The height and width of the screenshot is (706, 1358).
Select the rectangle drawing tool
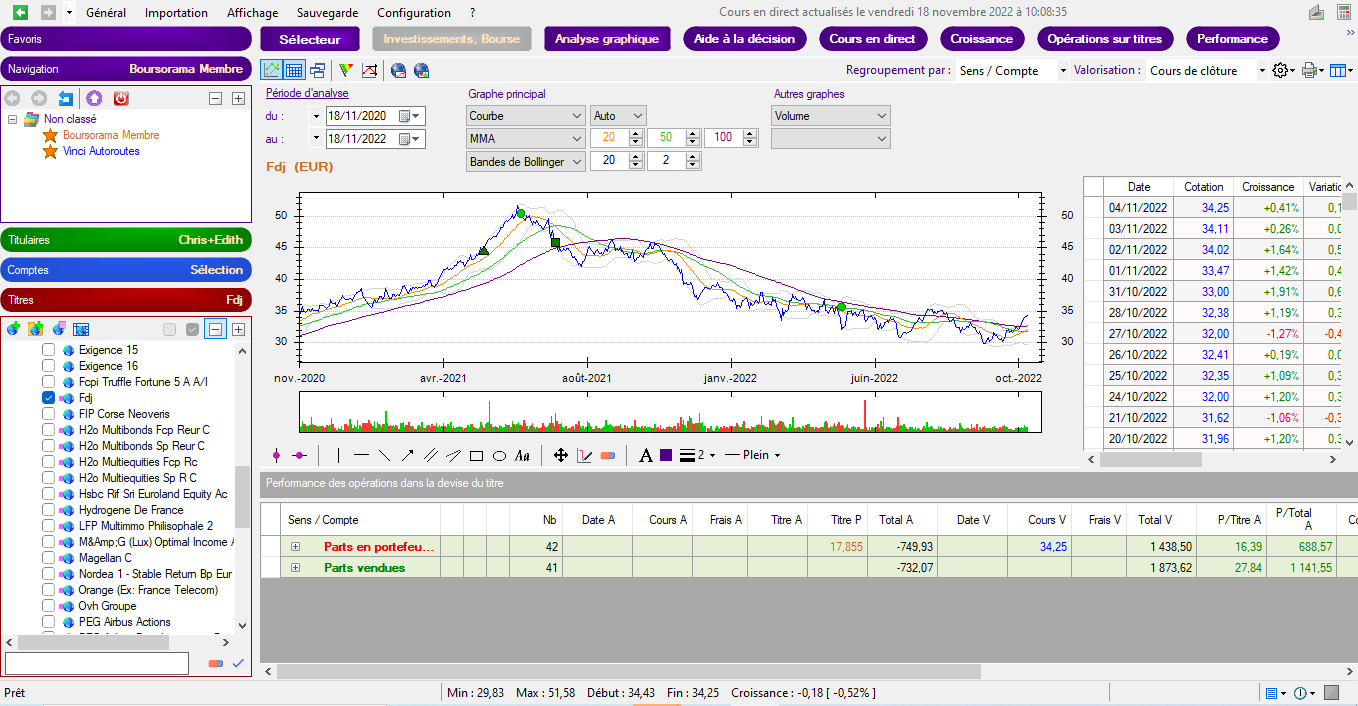476,456
